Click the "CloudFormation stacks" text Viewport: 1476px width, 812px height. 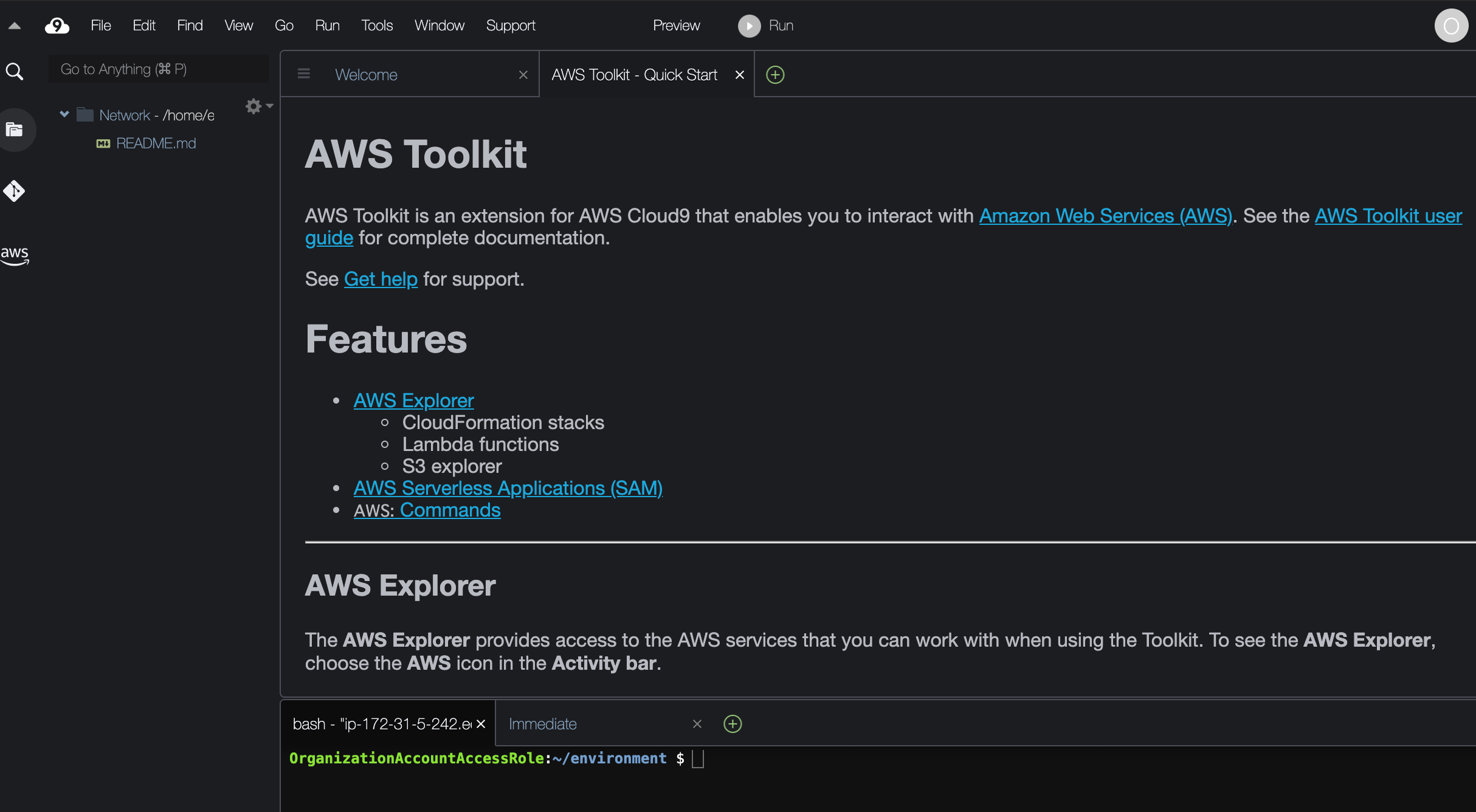[x=503, y=422]
